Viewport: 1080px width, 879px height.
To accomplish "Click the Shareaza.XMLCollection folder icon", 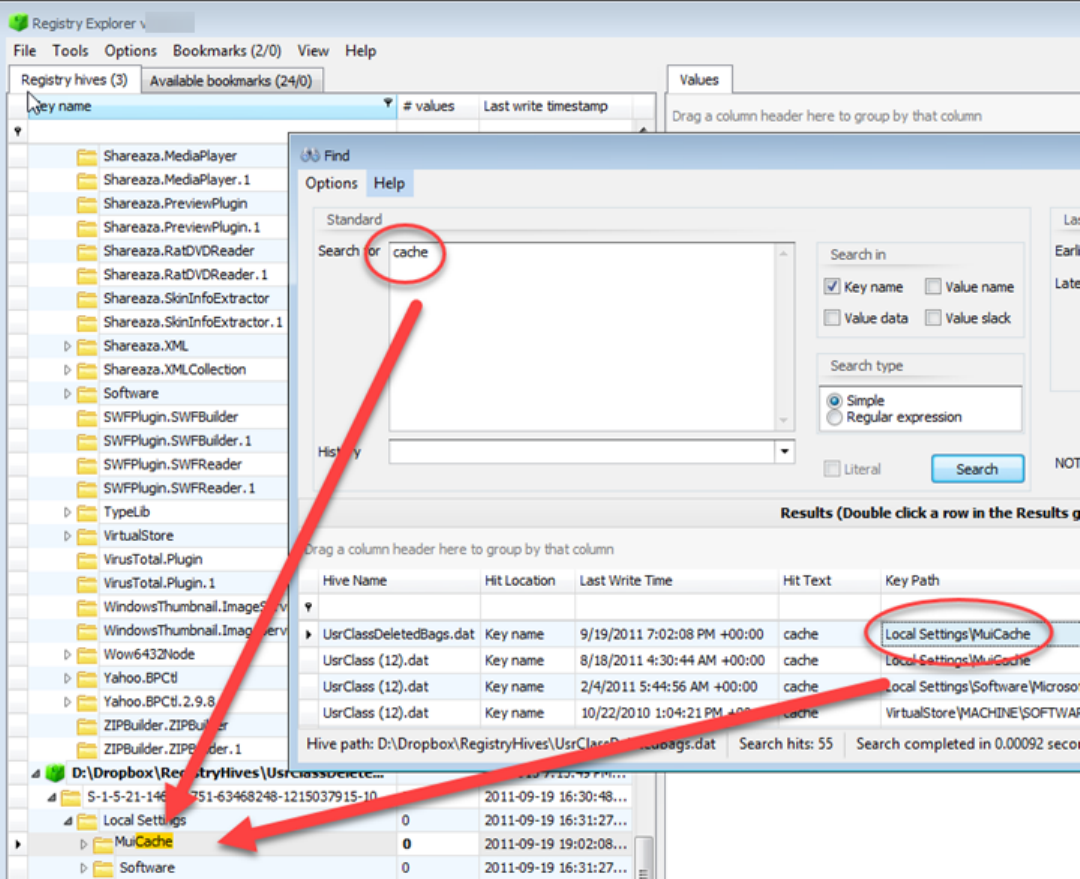I will pos(87,371).
